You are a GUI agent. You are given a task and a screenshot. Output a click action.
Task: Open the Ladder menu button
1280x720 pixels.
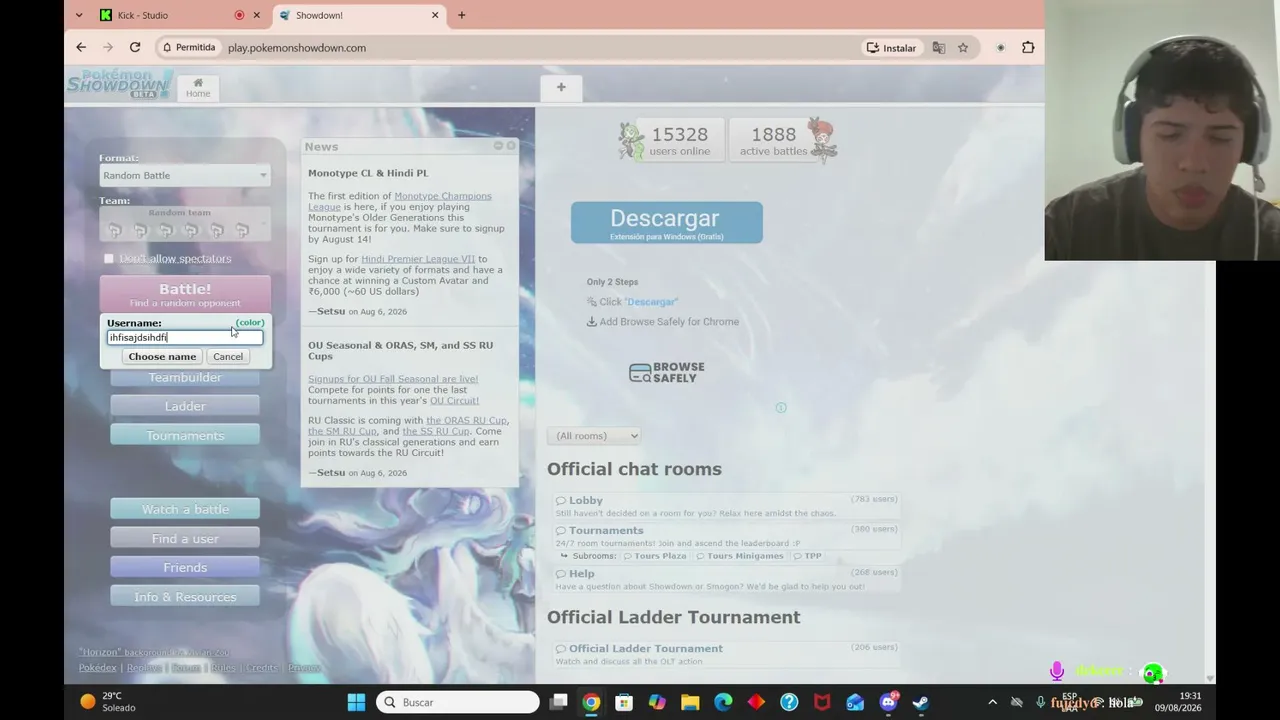(185, 406)
